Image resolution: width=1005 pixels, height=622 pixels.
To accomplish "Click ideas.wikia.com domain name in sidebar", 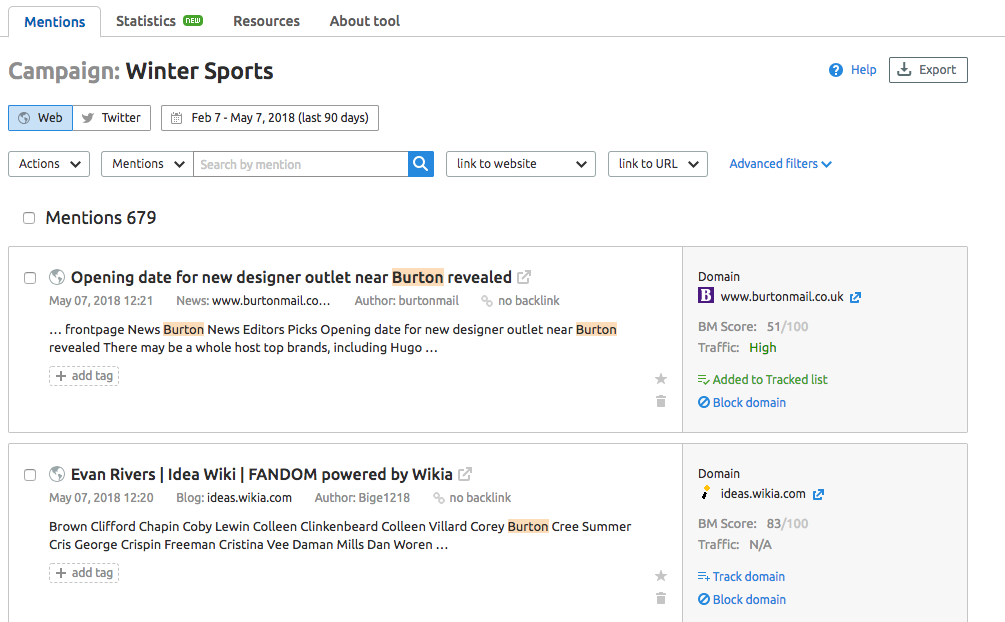I will click(x=763, y=494).
